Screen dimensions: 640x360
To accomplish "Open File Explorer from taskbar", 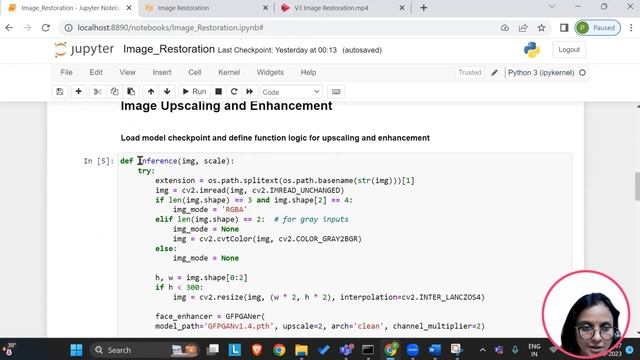I will (301, 350).
